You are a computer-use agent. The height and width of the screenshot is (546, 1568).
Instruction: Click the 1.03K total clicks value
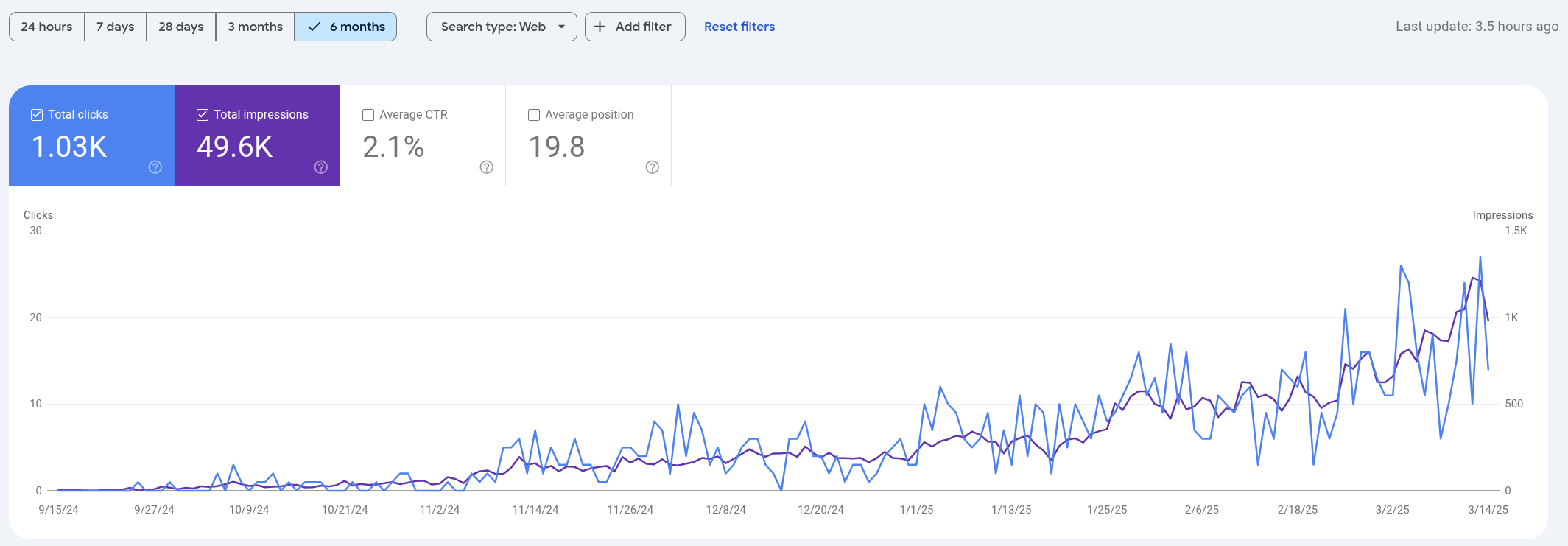click(x=69, y=147)
